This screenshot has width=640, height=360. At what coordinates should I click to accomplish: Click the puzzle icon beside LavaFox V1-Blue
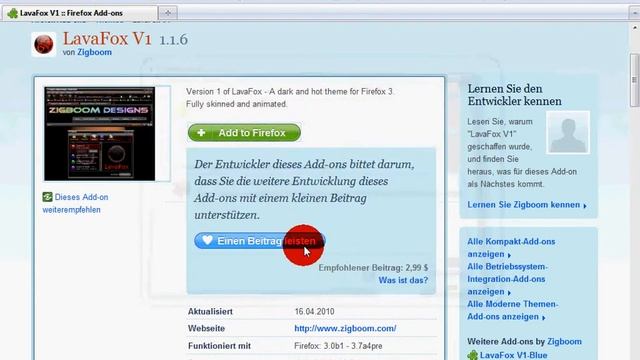tap(472, 355)
